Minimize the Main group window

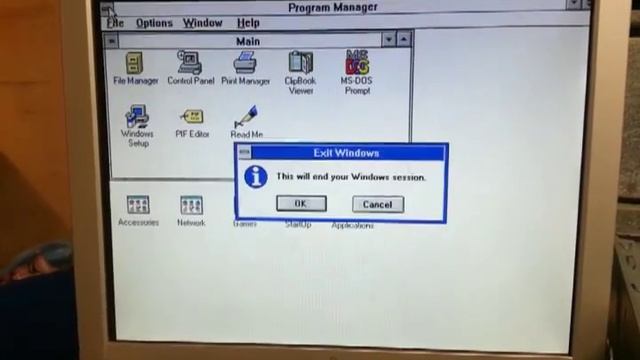(x=389, y=40)
